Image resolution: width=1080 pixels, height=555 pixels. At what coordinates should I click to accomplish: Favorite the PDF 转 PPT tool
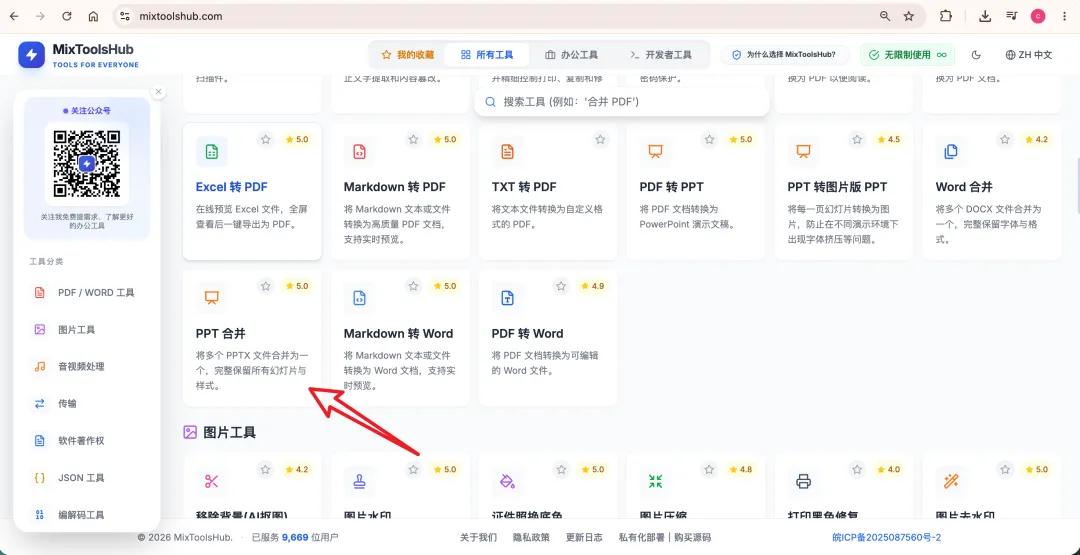[x=709, y=140]
